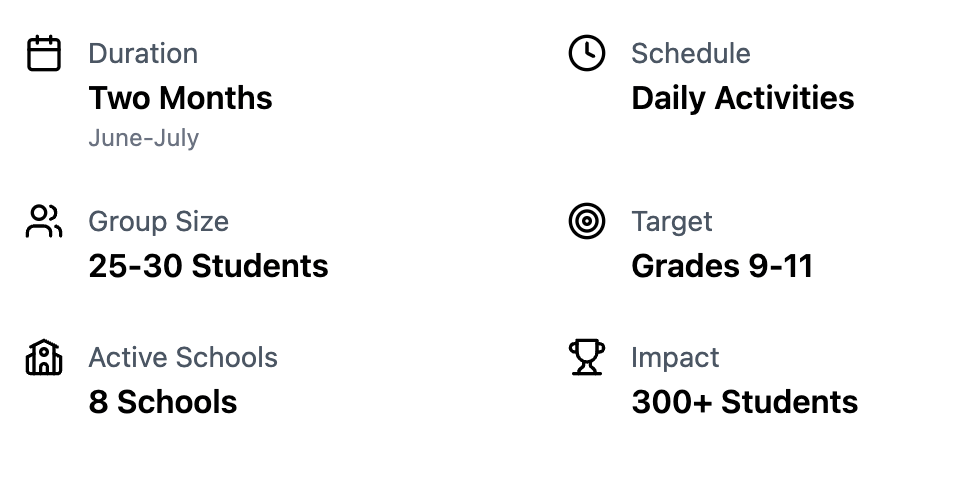980x478 pixels.
Task: Select the 300+ Students value
Action: [745, 402]
